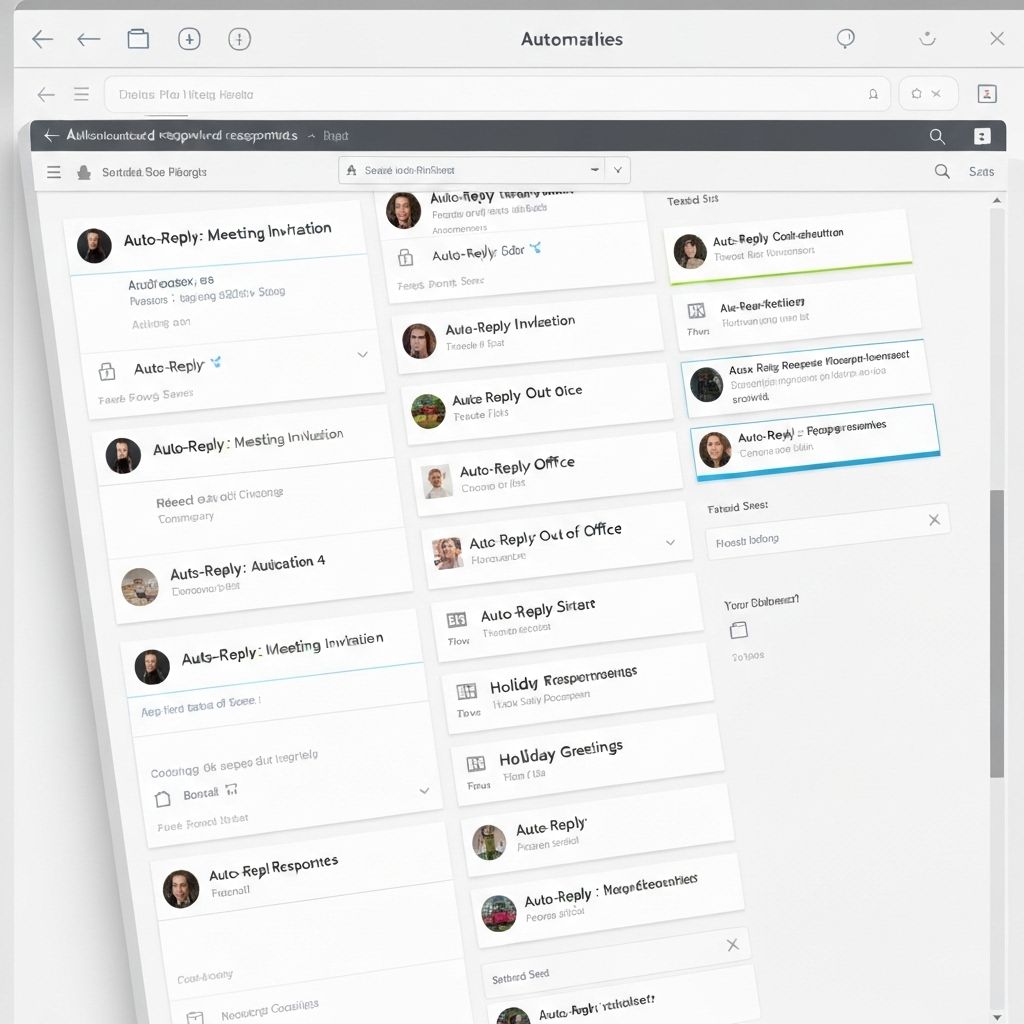
Task: Click the grid icon beside Auto-Reply Sirtart
Action: point(457,620)
